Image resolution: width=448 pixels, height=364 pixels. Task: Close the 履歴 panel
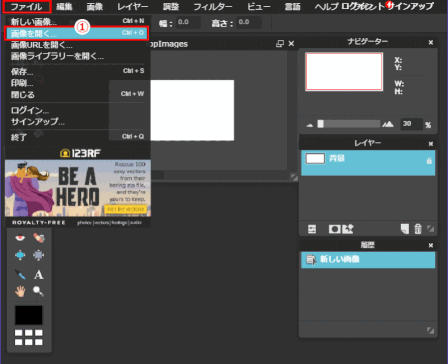[x=431, y=245]
